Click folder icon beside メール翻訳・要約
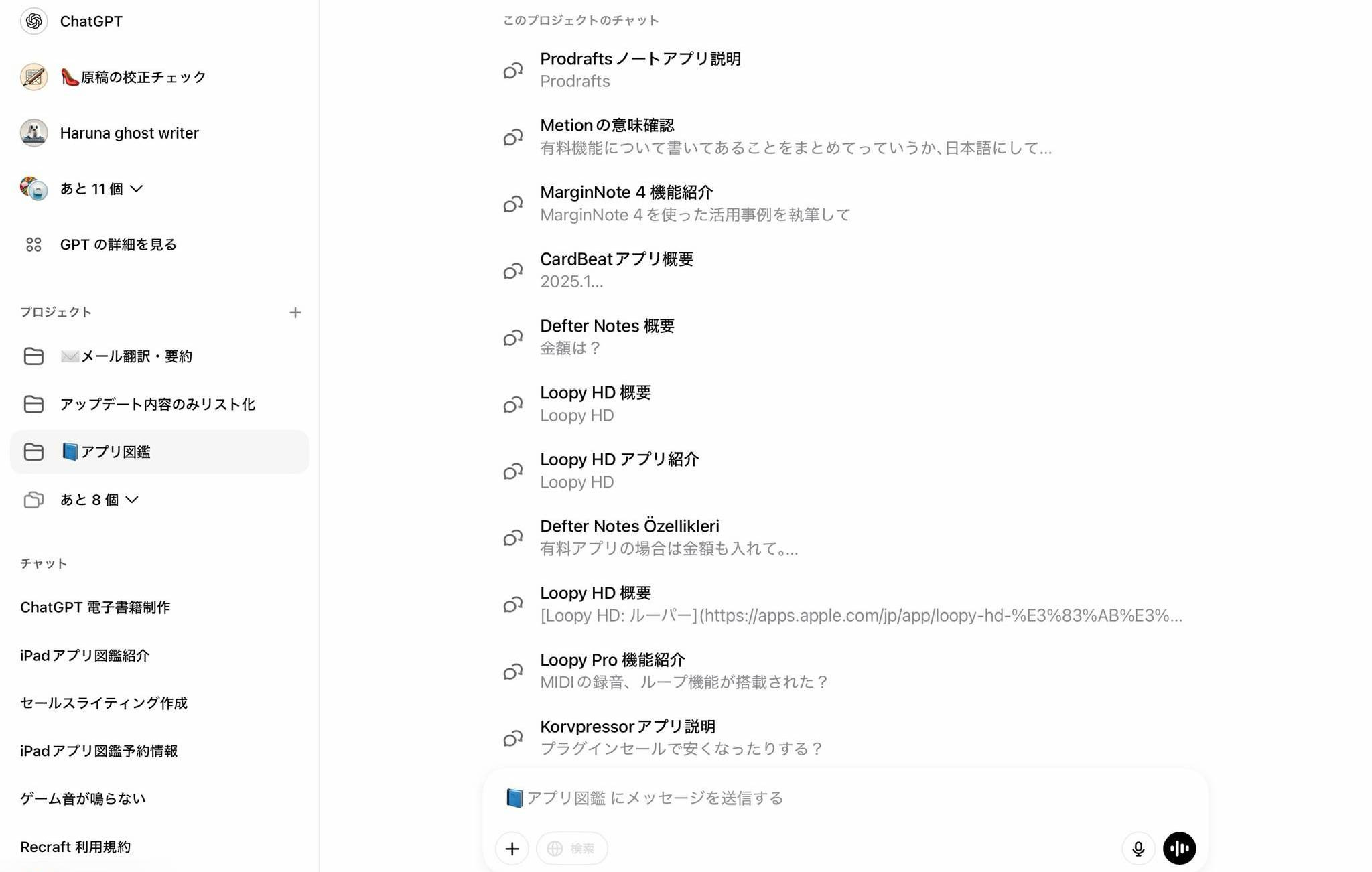1372x872 pixels. click(33, 356)
